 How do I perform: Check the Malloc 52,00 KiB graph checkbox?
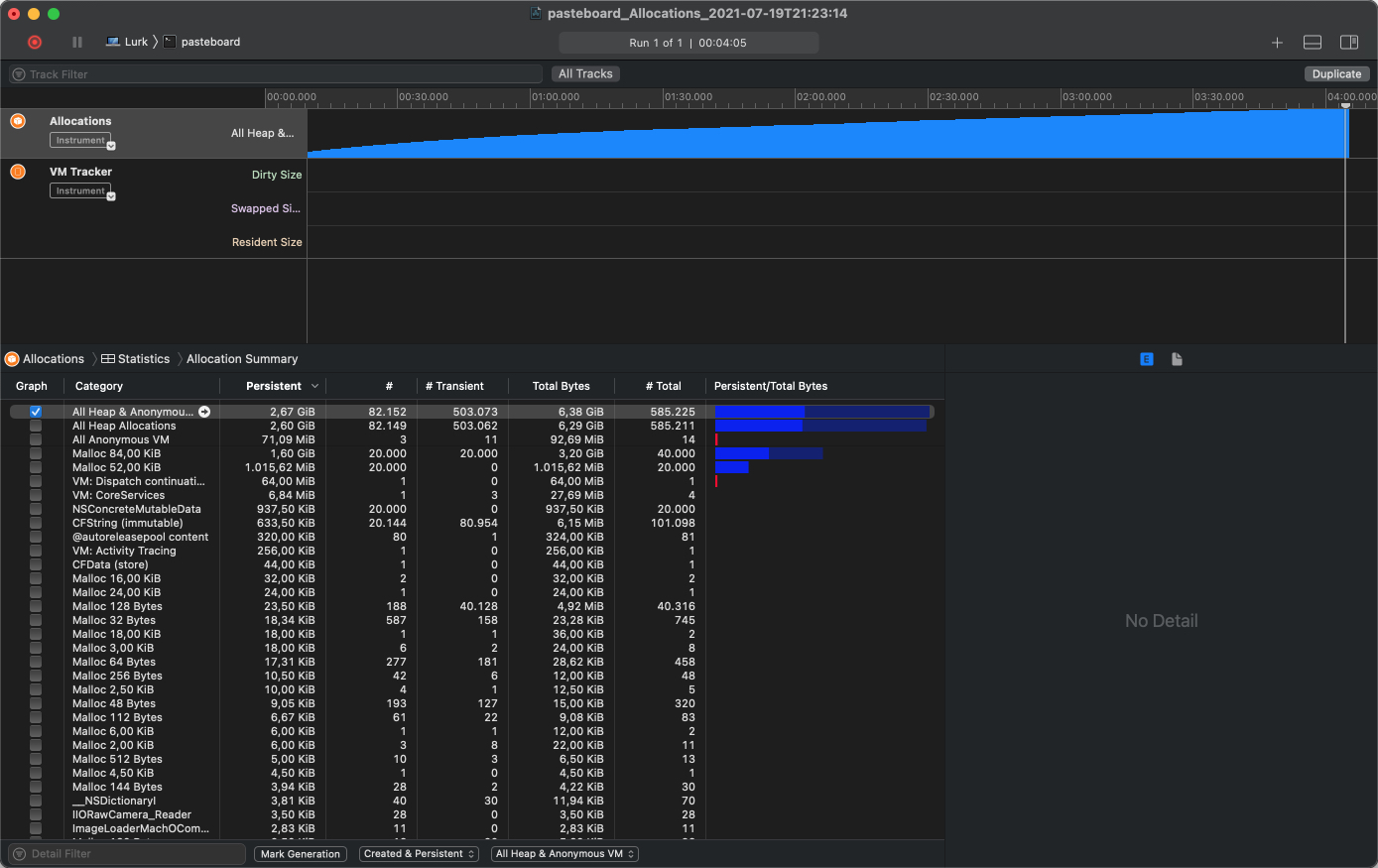(36, 467)
